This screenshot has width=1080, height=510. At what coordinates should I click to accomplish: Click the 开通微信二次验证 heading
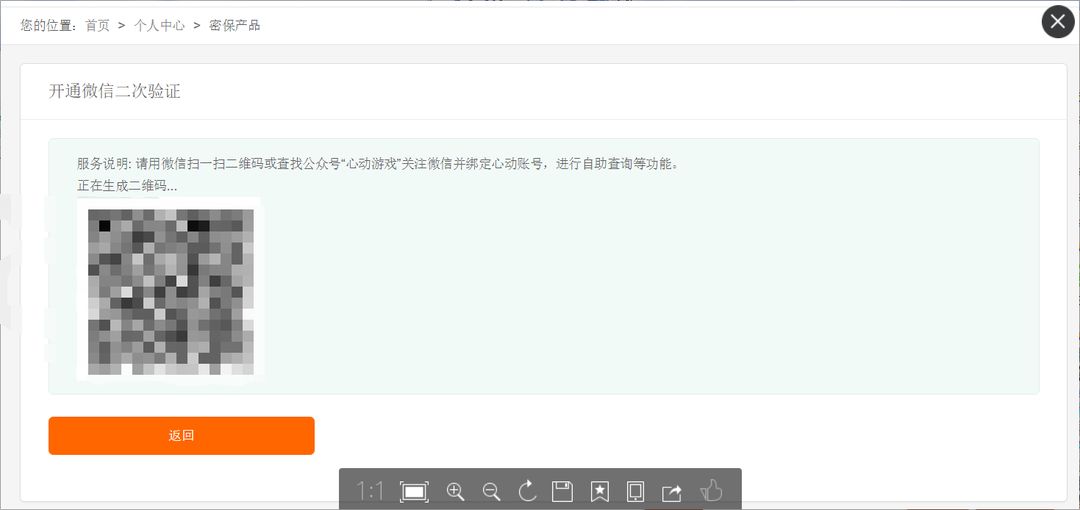tap(114, 91)
